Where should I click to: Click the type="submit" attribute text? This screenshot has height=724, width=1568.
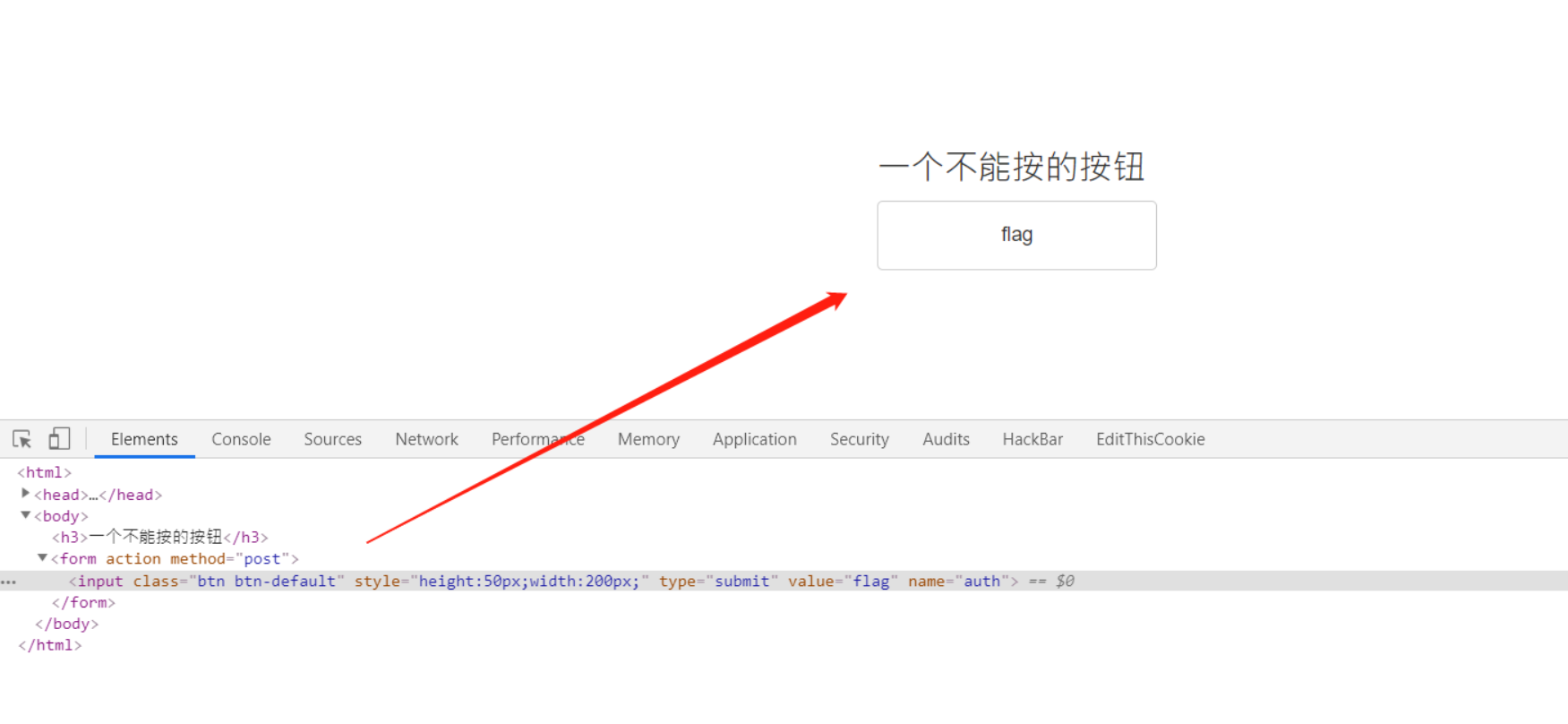718,581
